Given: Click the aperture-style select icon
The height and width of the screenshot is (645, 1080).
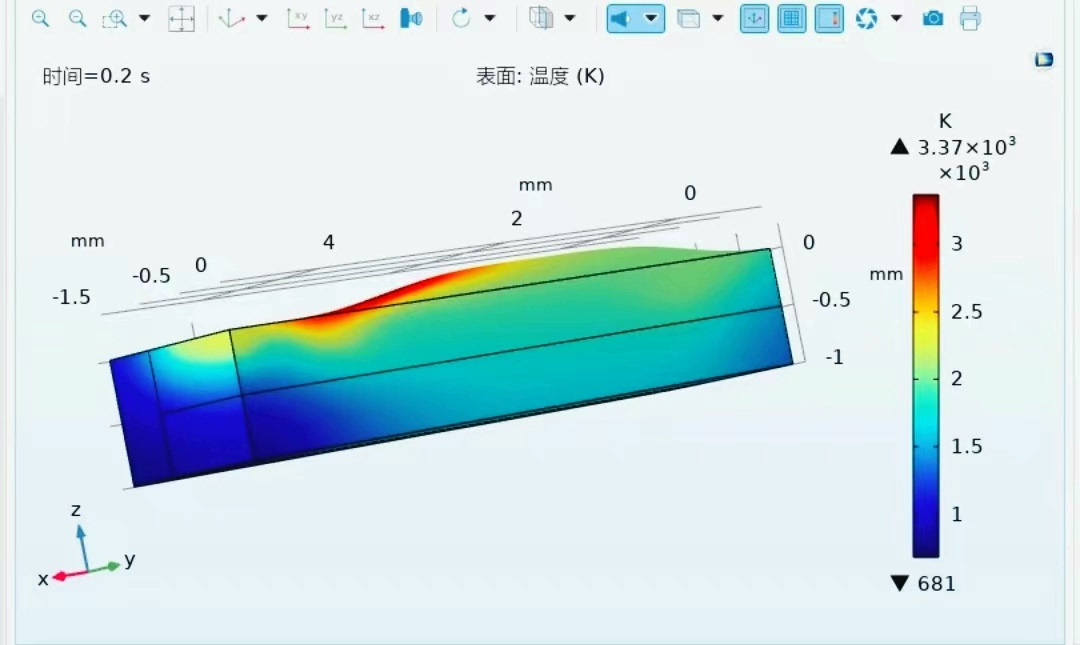Looking at the screenshot, I should point(866,19).
